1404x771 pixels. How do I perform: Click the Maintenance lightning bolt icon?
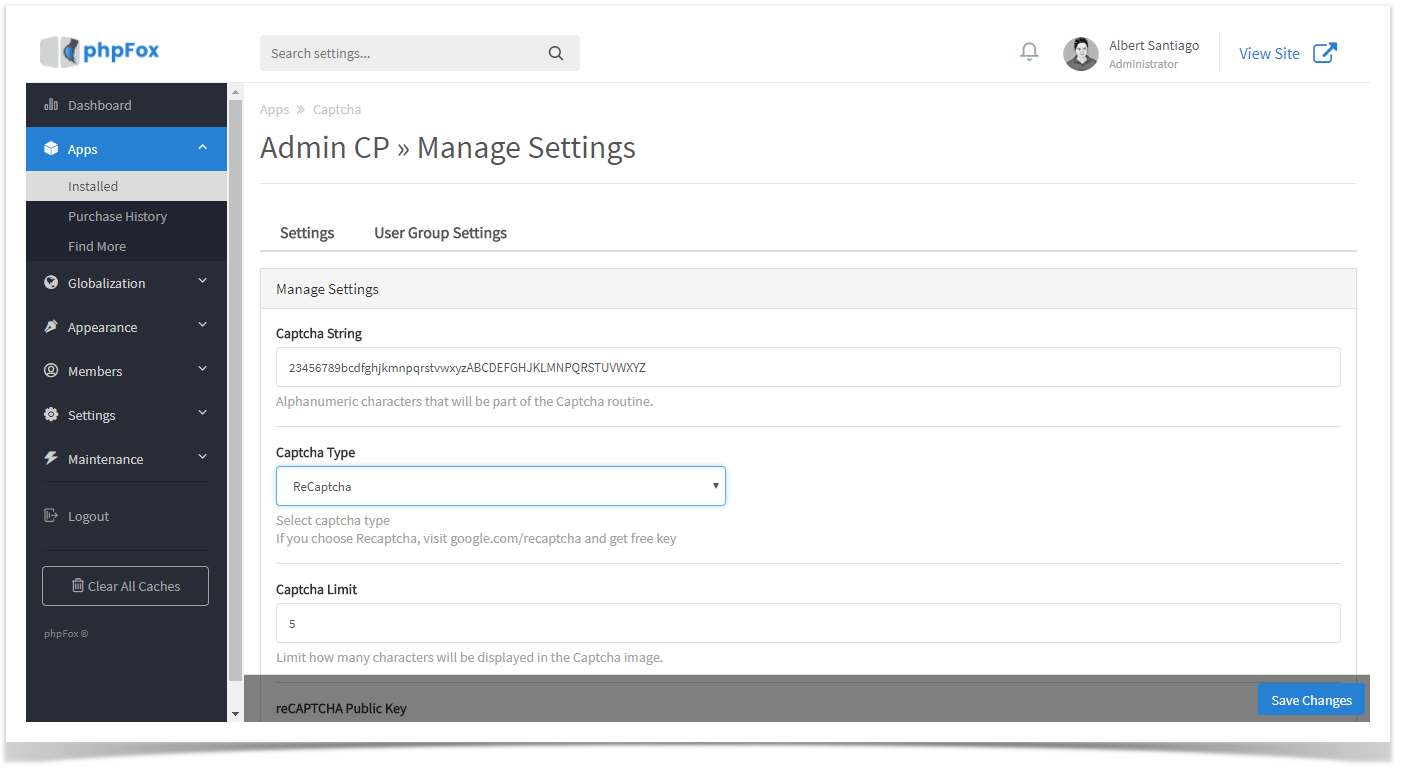click(51, 459)
